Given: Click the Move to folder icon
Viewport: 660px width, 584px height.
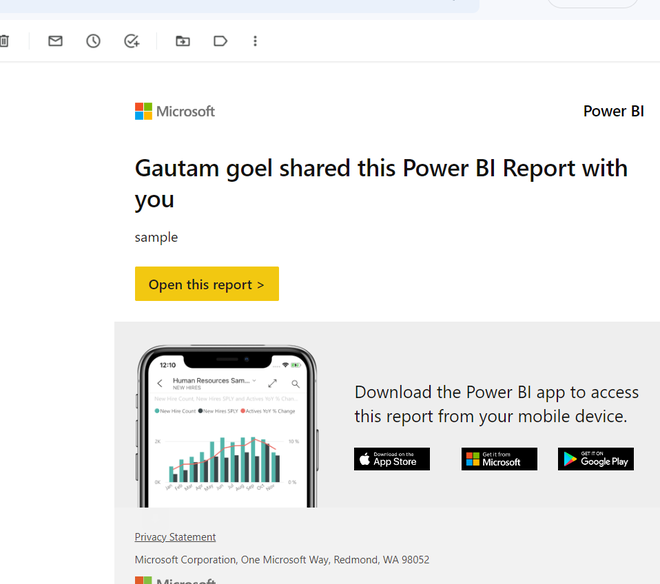Looking at the screenshot, I should tap(182, 41).
